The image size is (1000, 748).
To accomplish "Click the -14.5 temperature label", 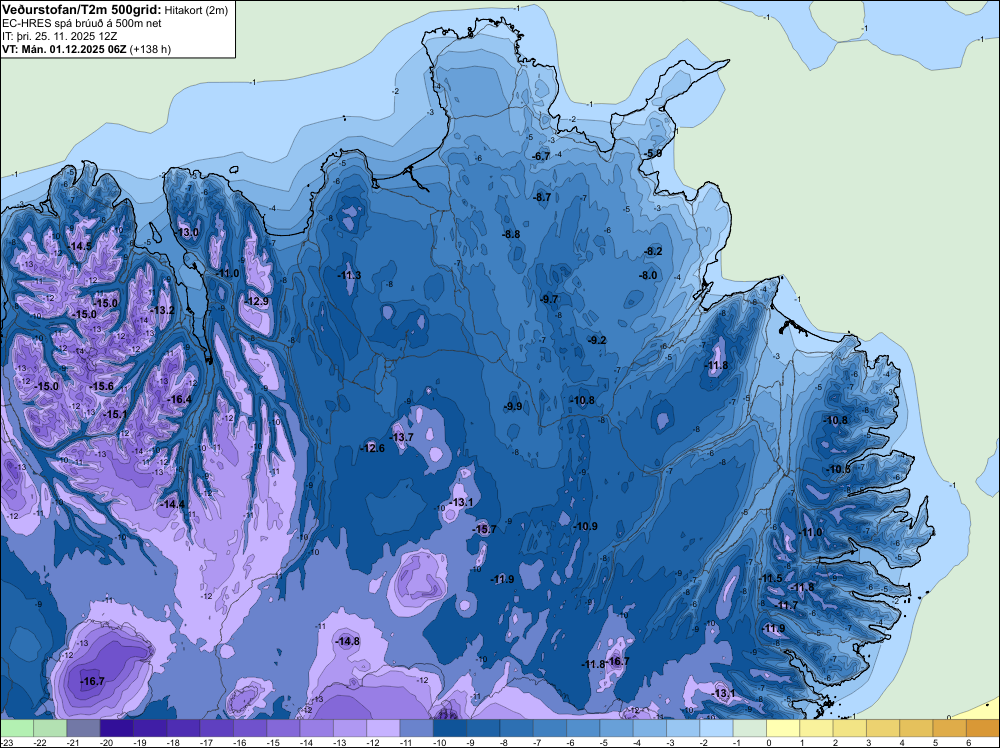I will tap(80, 246).
